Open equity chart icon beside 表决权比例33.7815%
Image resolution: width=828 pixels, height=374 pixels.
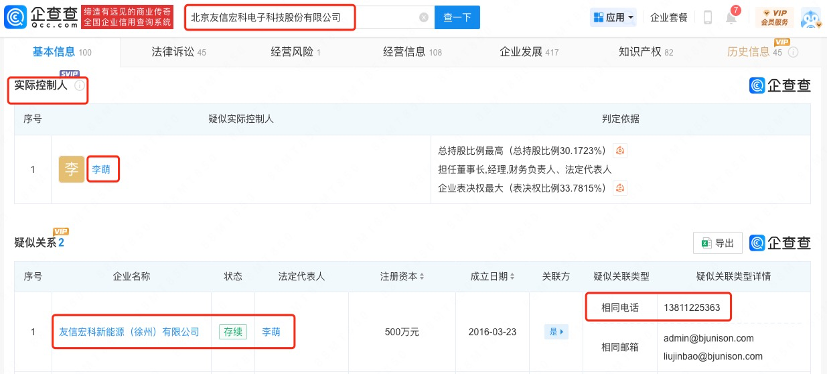[x=620, y=188]
